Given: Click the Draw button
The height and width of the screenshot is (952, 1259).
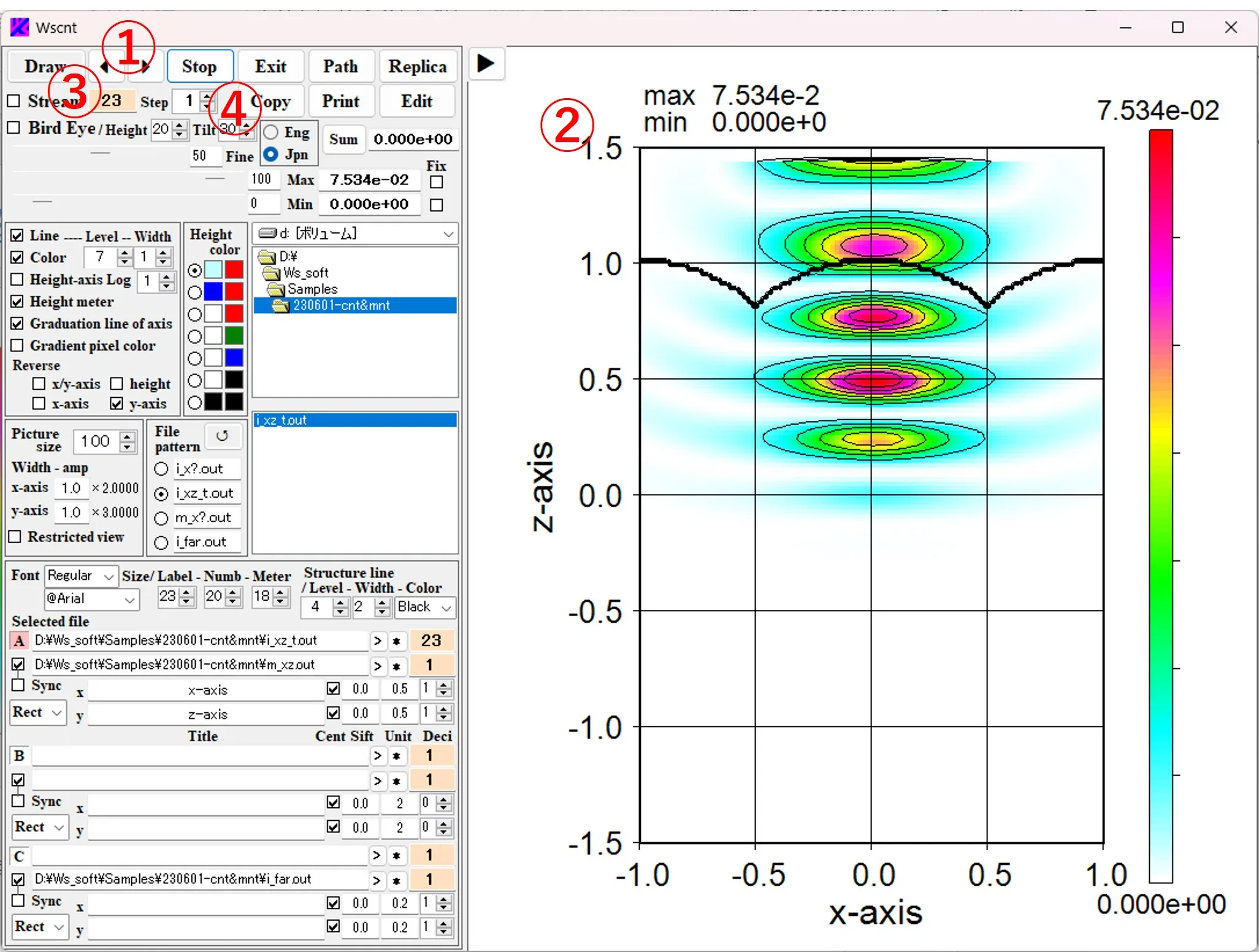Looking at the screenshot, I should (x=45, y=66).
